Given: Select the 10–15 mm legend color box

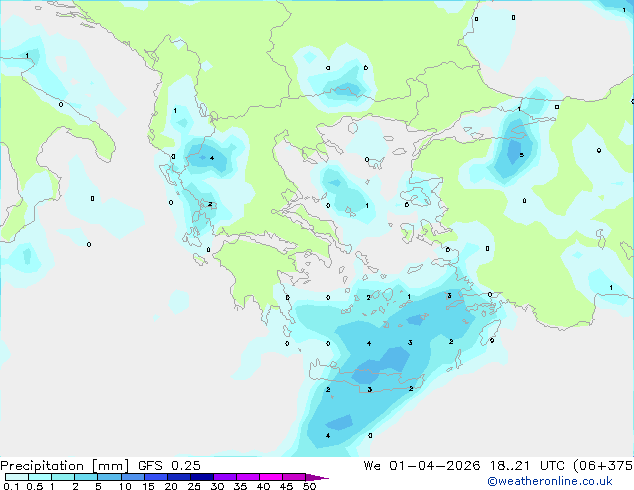Looking at the screenshot, I should click(x=132, y=477).
